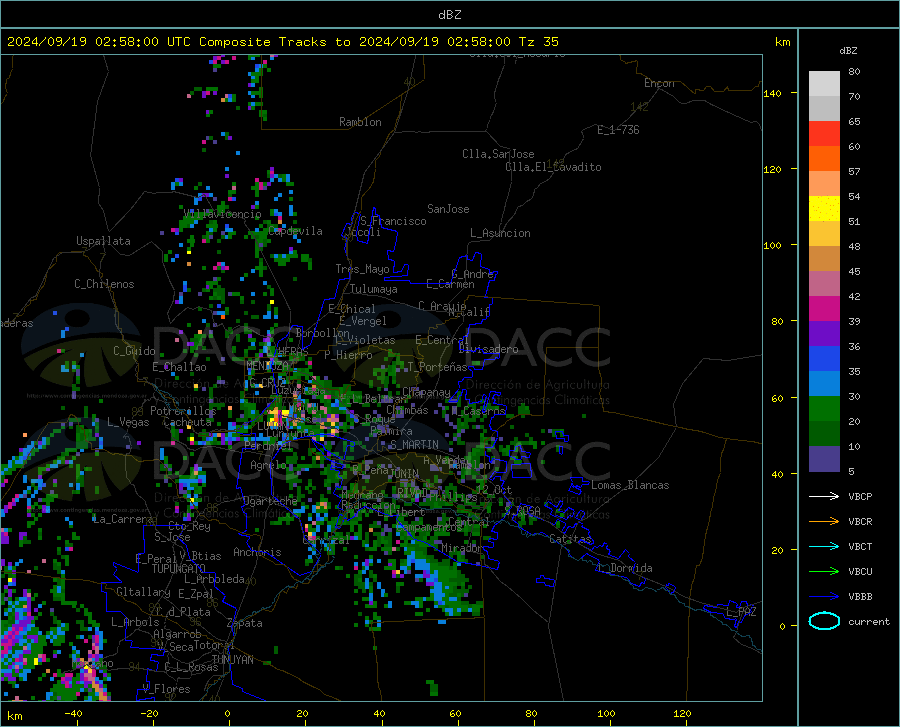Click the Divisadero map label
Image resolution: width=900 pixels, height=727 pixels.
coord(488,349)
